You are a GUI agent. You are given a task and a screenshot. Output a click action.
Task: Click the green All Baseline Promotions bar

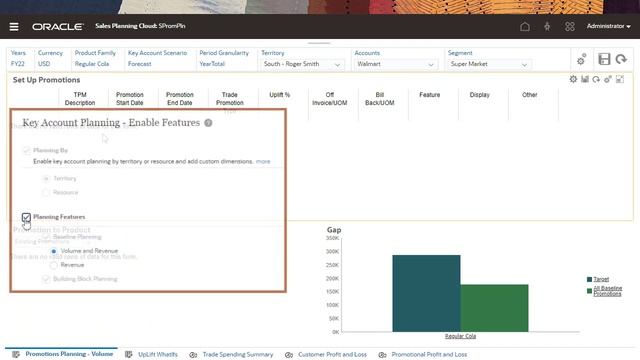click(x=494, y=308)
